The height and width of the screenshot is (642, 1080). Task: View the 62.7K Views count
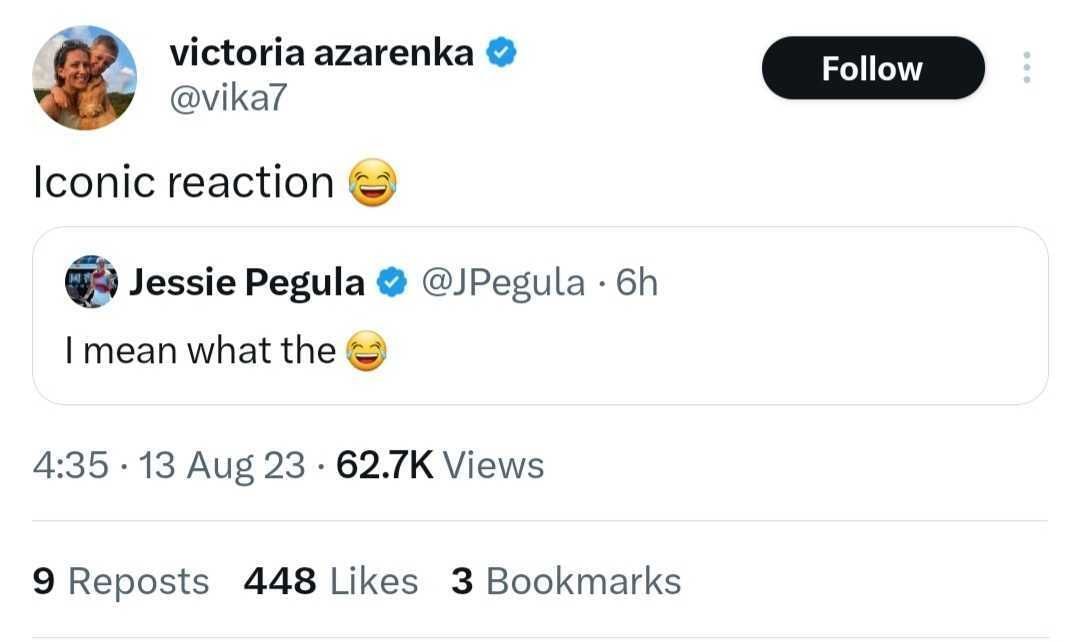[x=440, y=465]
